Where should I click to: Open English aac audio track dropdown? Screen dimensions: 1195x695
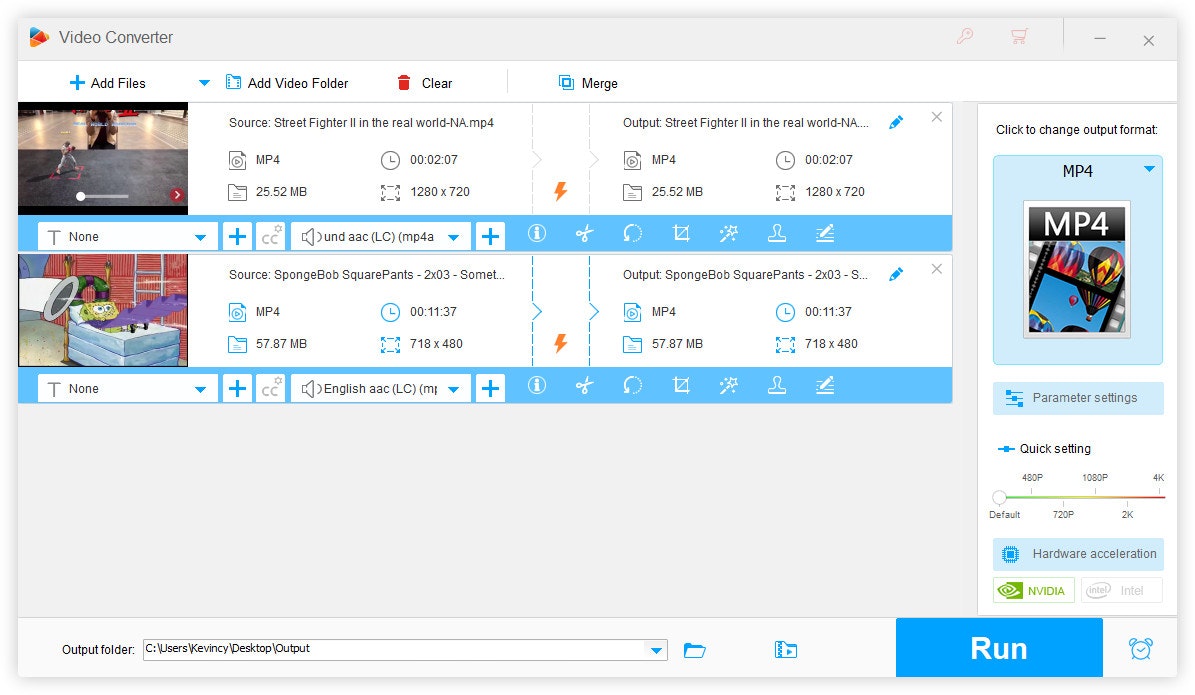(380, 389)
